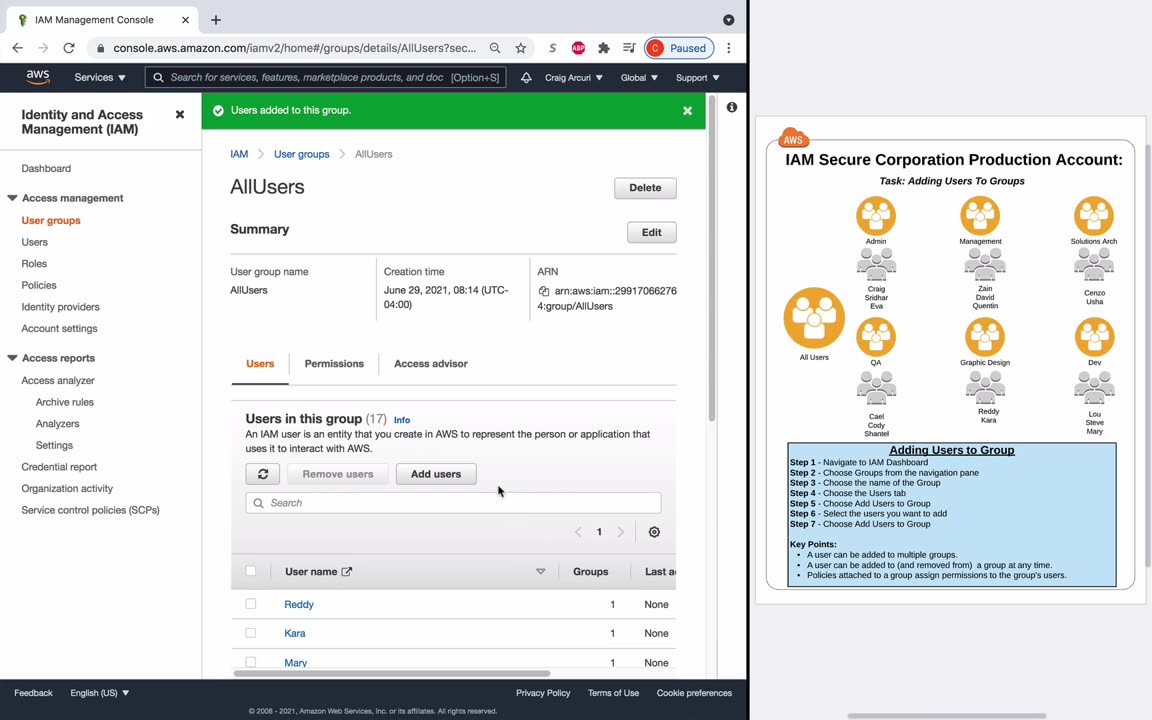
Task: Refresh the users list in group
Action: click(x=262, y=474)
